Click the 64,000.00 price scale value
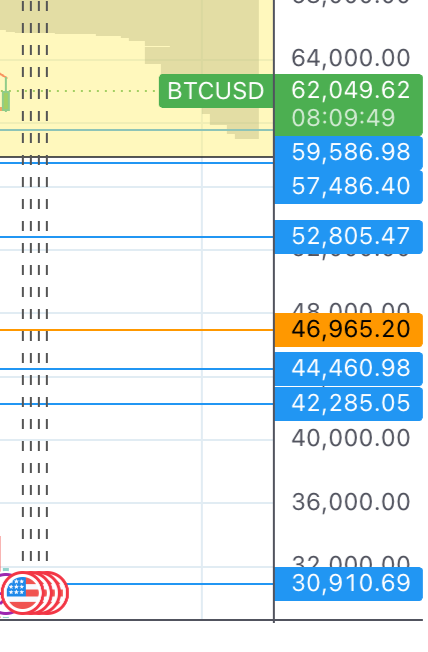Screen dimensions: 428x652 pos(351,58)
